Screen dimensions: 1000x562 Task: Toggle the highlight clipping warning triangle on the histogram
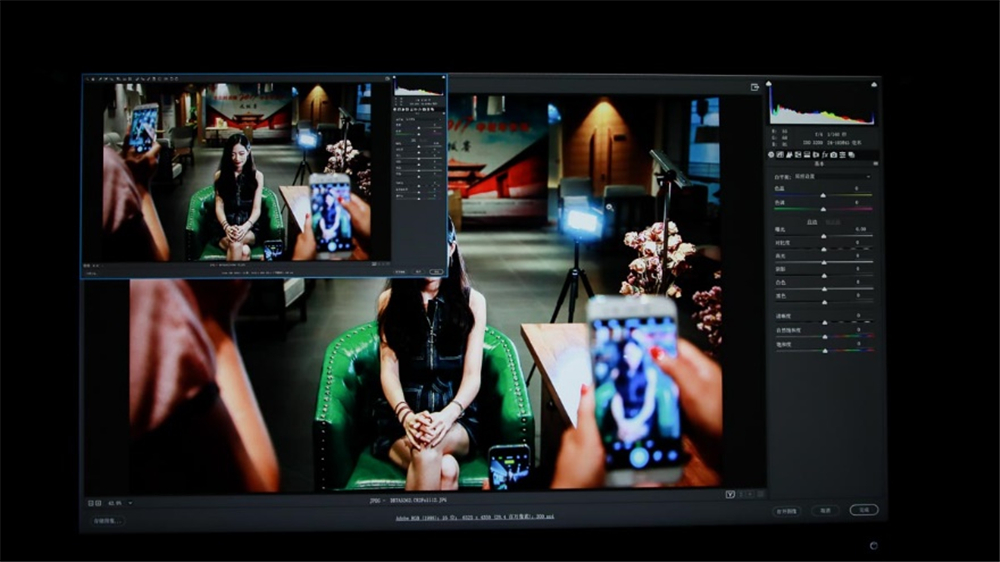(x=874, y=84)
